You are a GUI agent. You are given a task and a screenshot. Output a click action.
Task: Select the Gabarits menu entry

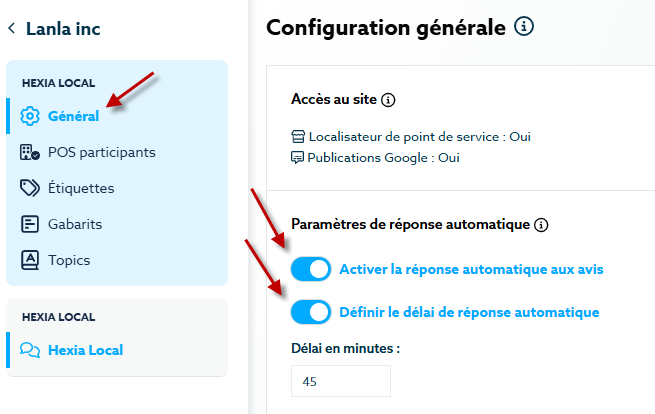75,224
